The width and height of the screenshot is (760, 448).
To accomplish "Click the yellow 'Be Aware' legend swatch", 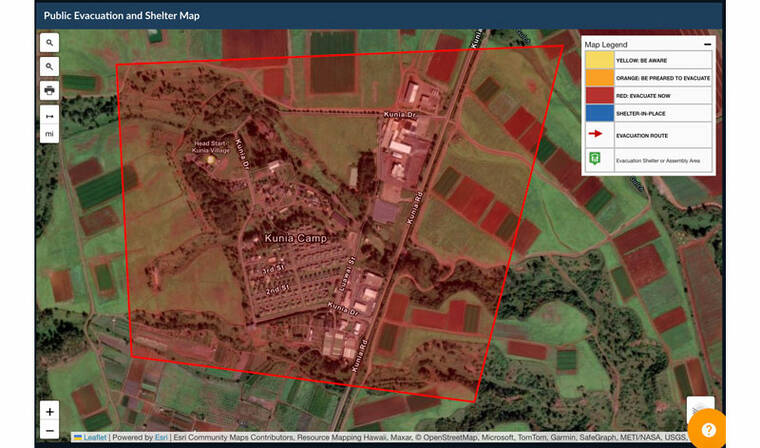I will pyautogui.click(x=598, y=61).
